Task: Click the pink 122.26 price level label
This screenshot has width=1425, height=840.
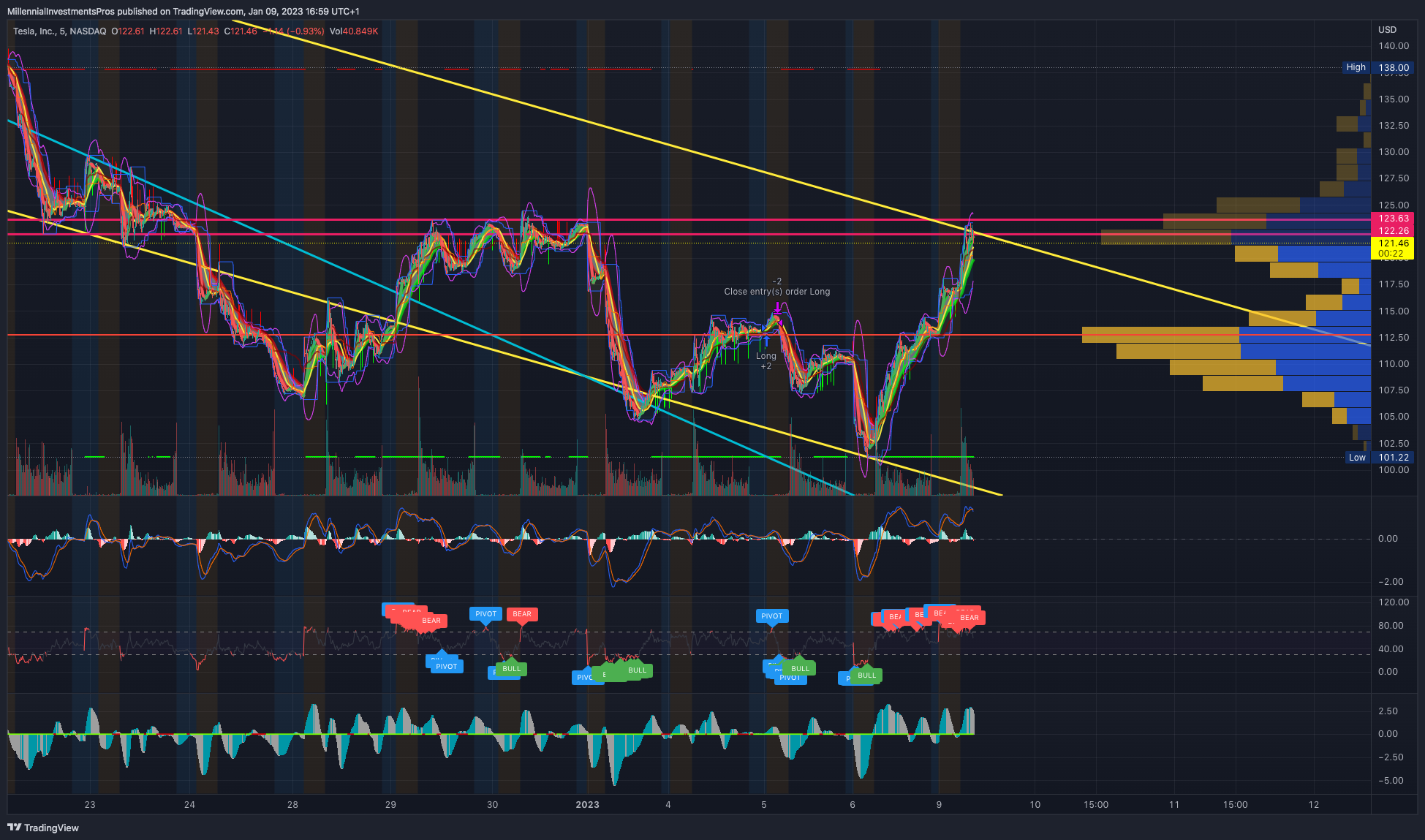Action: pyautogui.click(x=1393, y=231)
